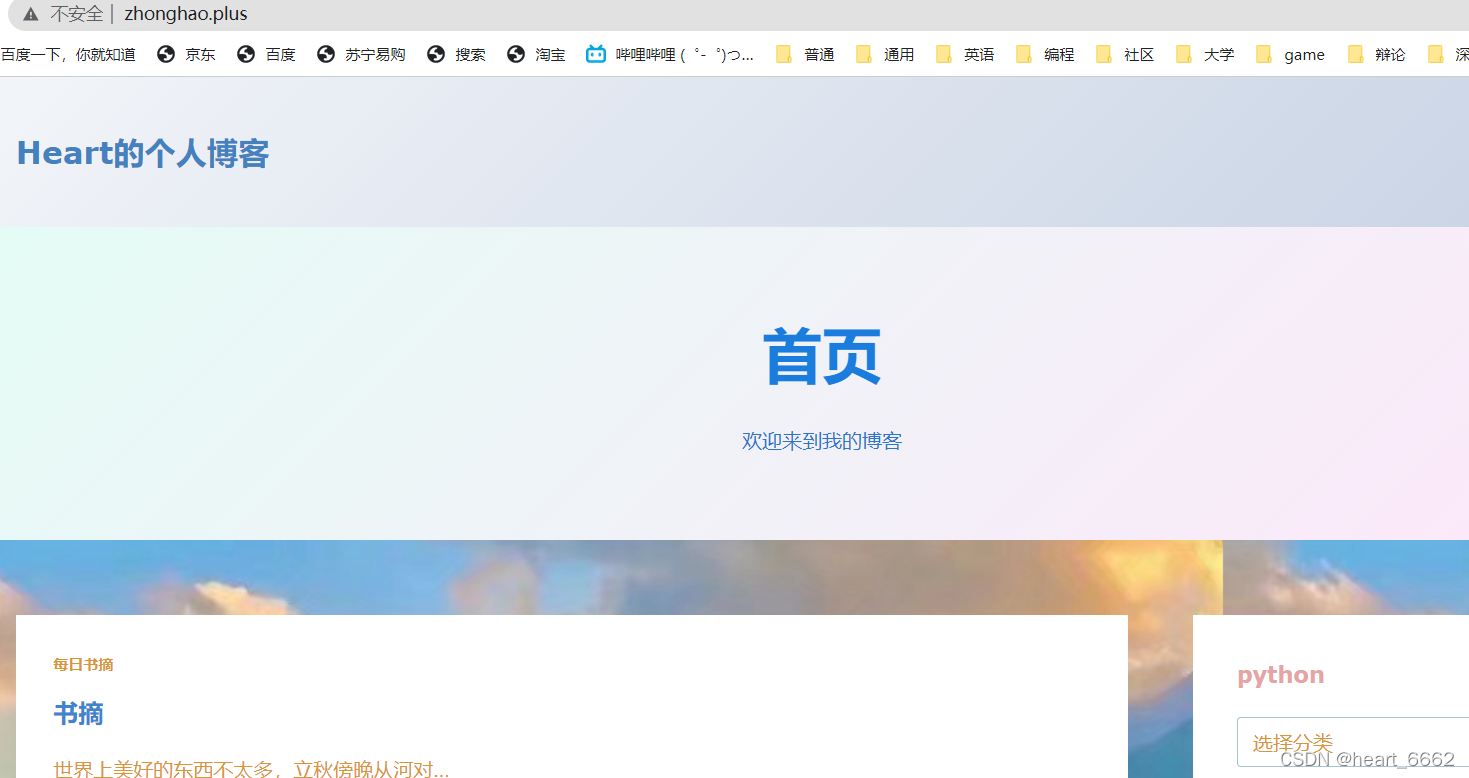Click the Heart的个人博客 site title
Image resolution: width=1469 pixels, height=778 pixels.
pyautogui.click(x=143, y=153)
